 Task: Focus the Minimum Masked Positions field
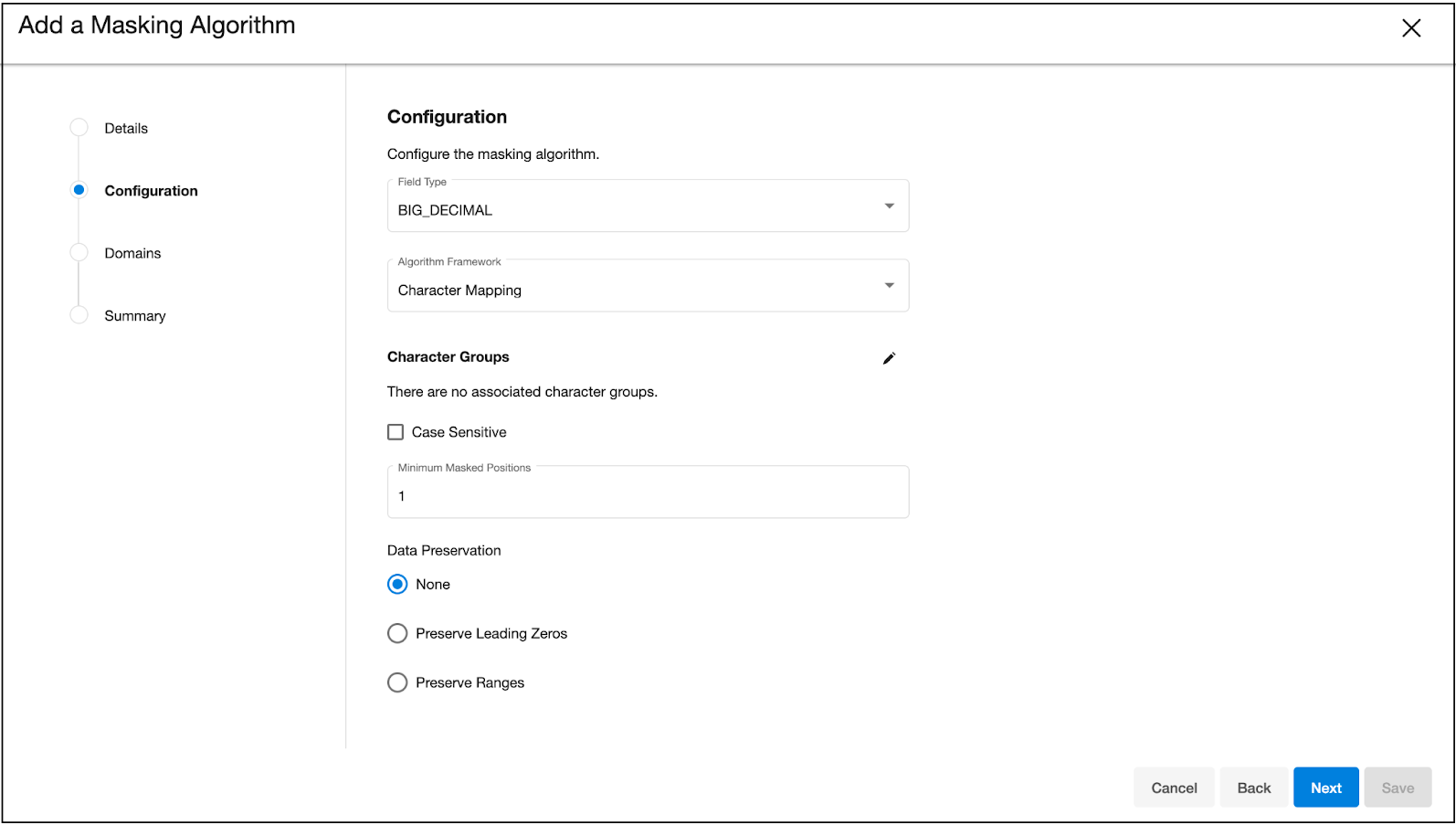pos(647,496)
